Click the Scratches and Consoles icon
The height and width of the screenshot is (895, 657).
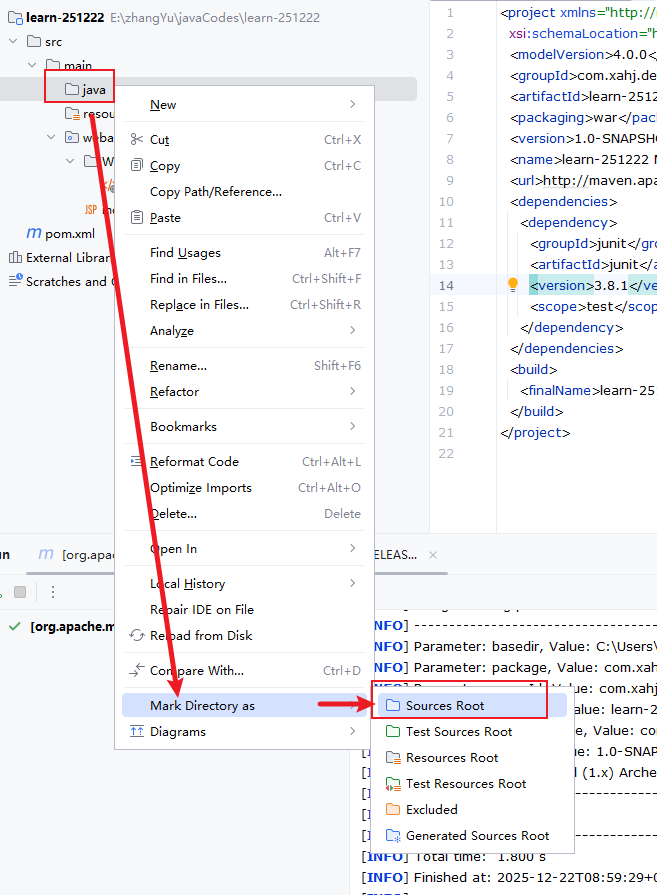[x=15, y=281]
